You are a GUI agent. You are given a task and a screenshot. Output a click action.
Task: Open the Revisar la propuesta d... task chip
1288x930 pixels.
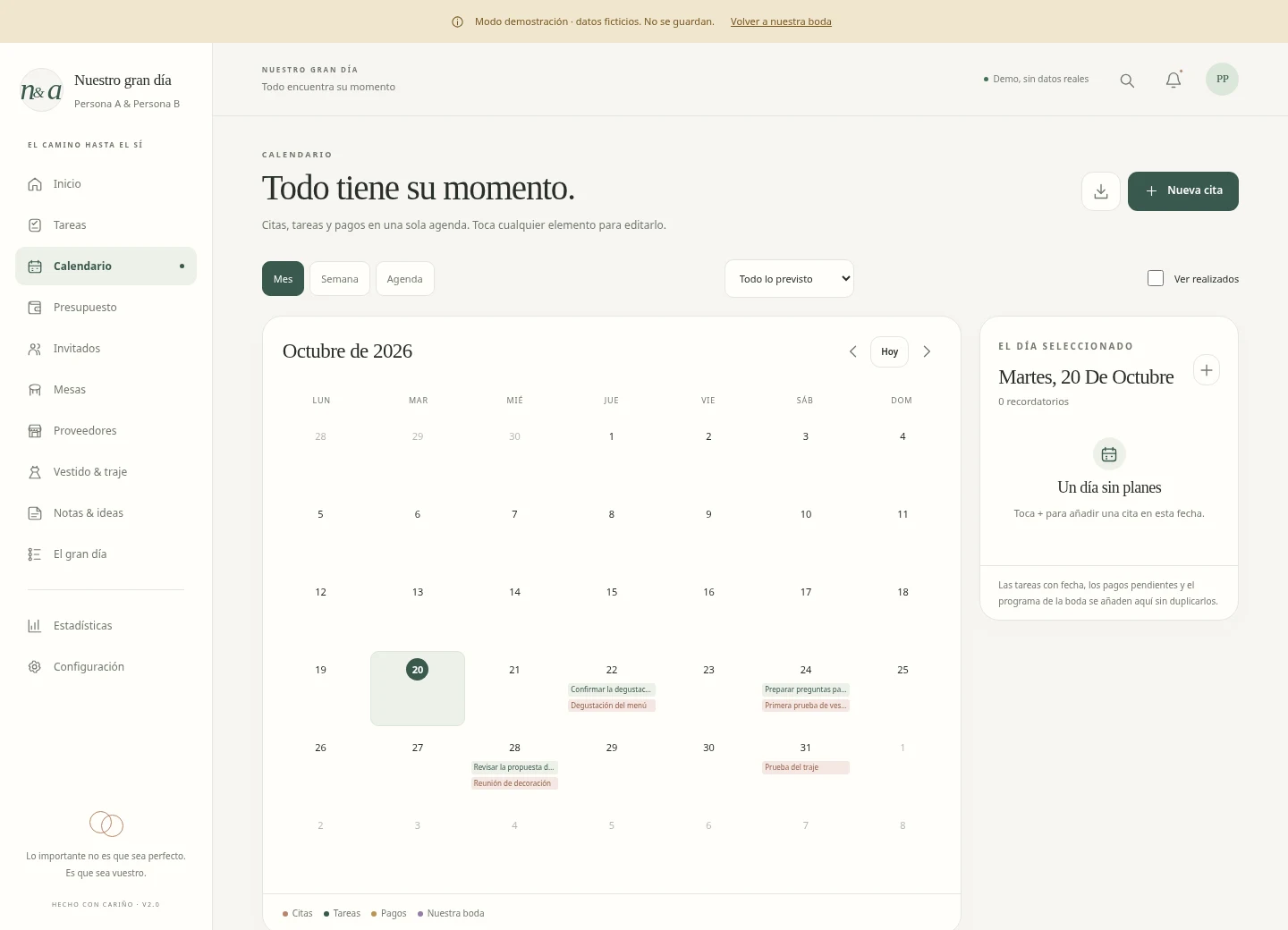pyautogui.click(x=514, y=767)
